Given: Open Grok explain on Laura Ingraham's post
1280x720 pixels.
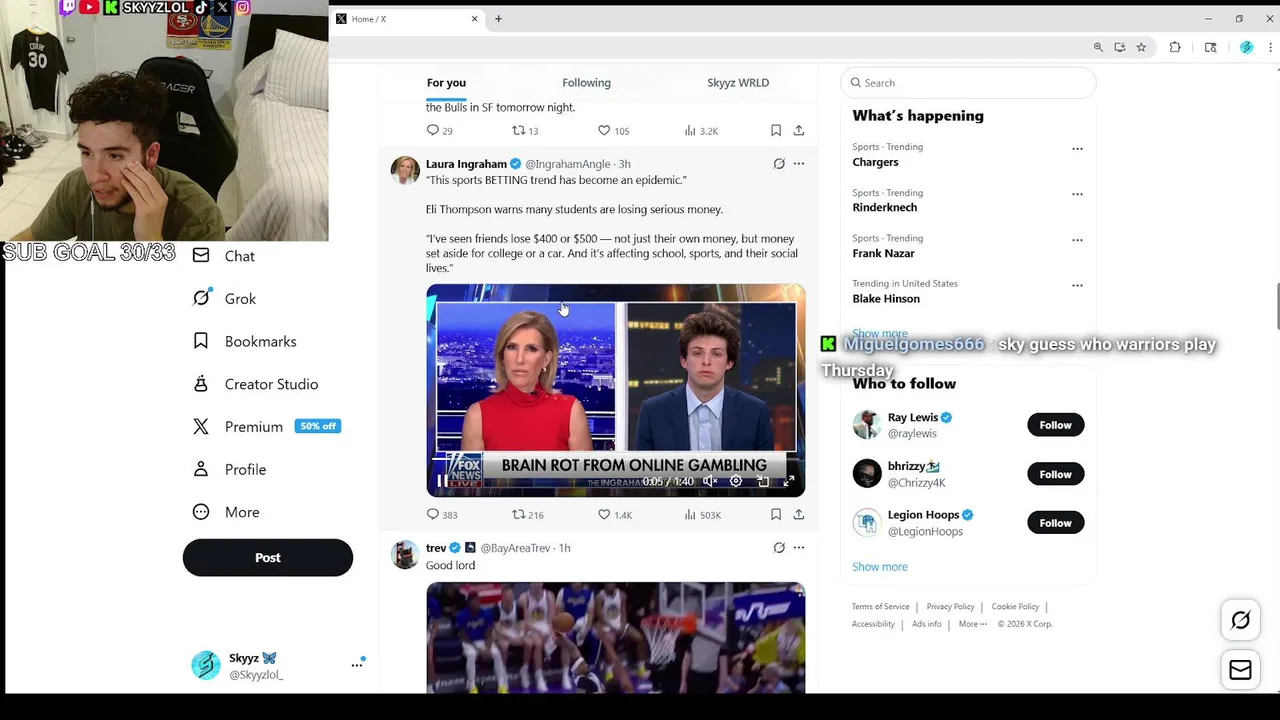Looking at the screenshot, I should (x=779, y=164).
